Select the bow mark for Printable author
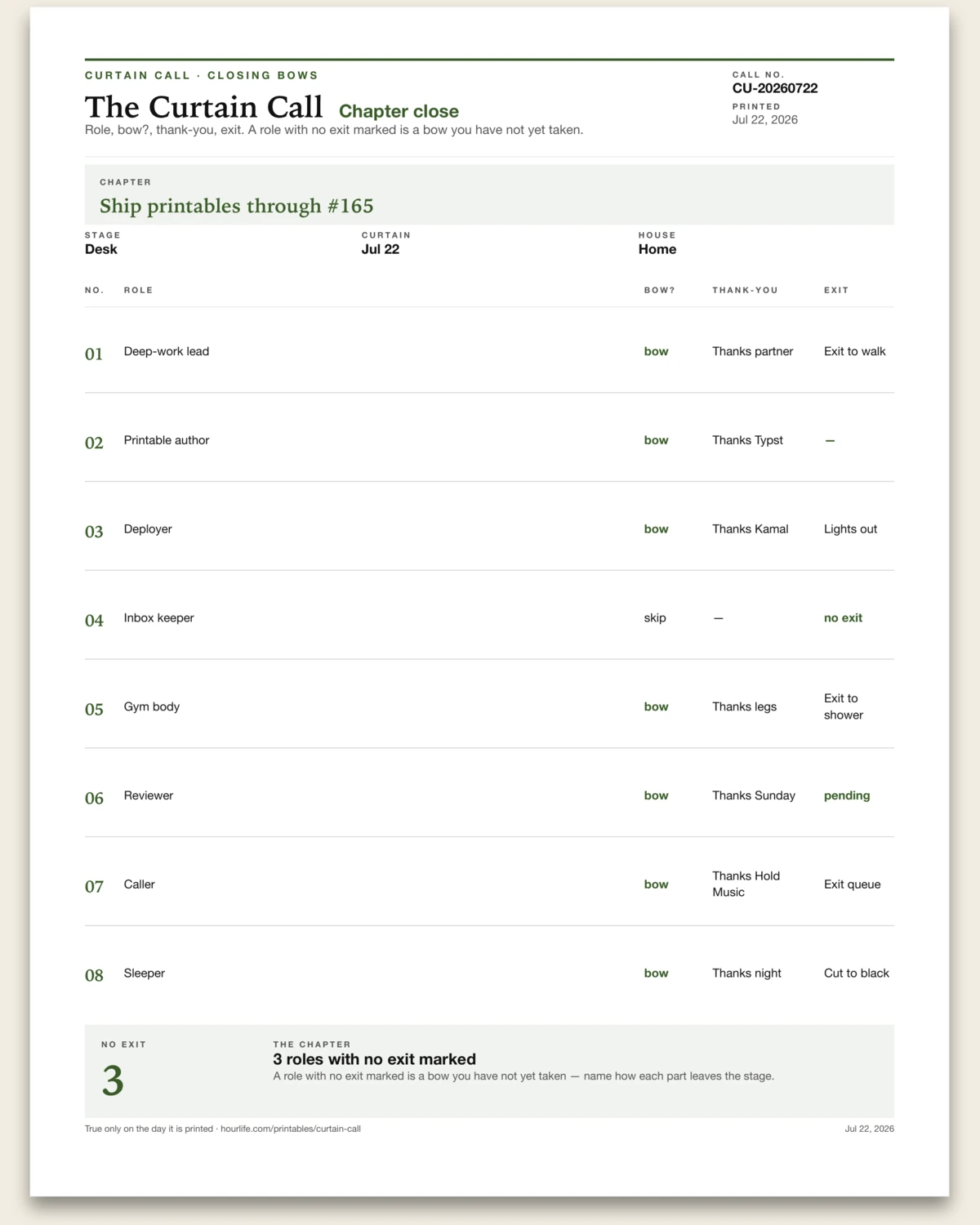This screenshot has width=980, height=1225. click(656, 440)
